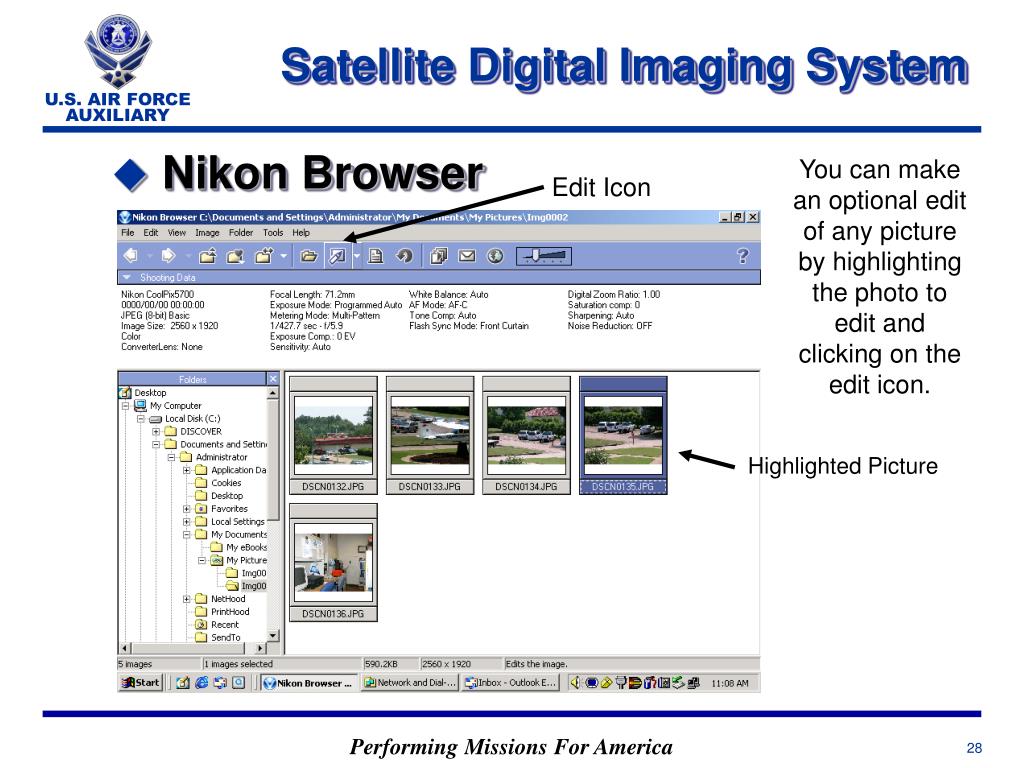Viewport: 1024px width, 768px height.
Task: Open the Image menu
Action: tap(207, 232)
